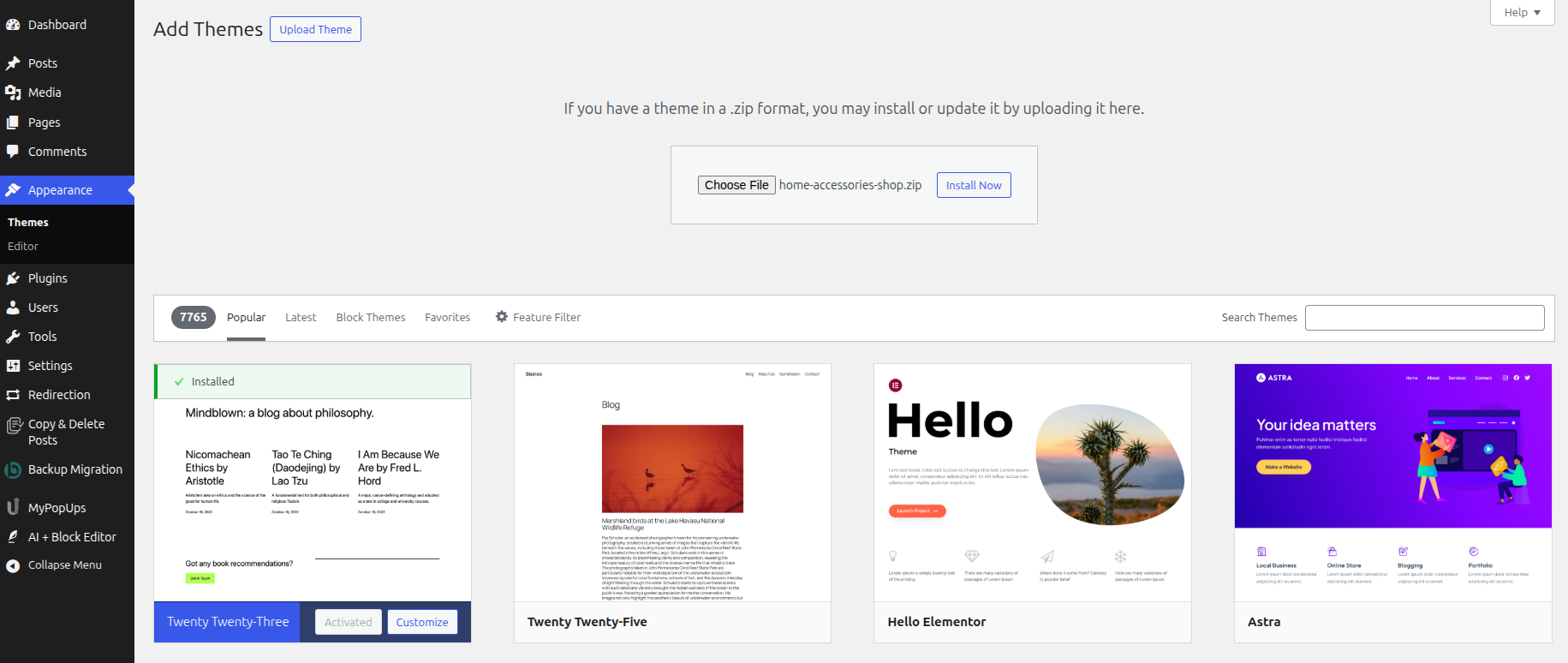Viewport: 1568px width, 663px height.
Task: Click the Tools wrench icon
Action: (x=13, y=337)
